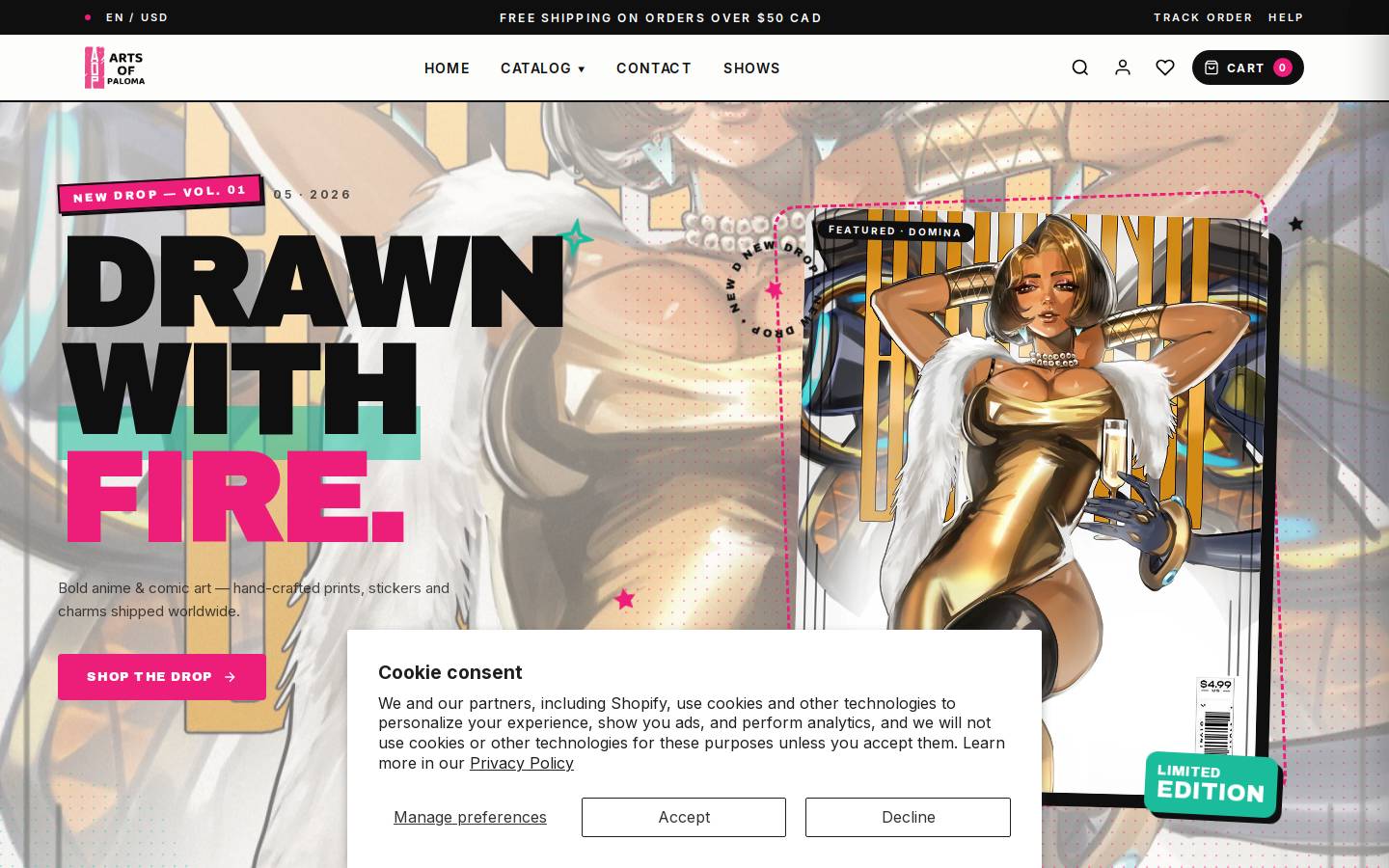The width and height of the screenshot is (1389, 868).
Task: Click the Featured · Domina label
Action: coord(895,231)
